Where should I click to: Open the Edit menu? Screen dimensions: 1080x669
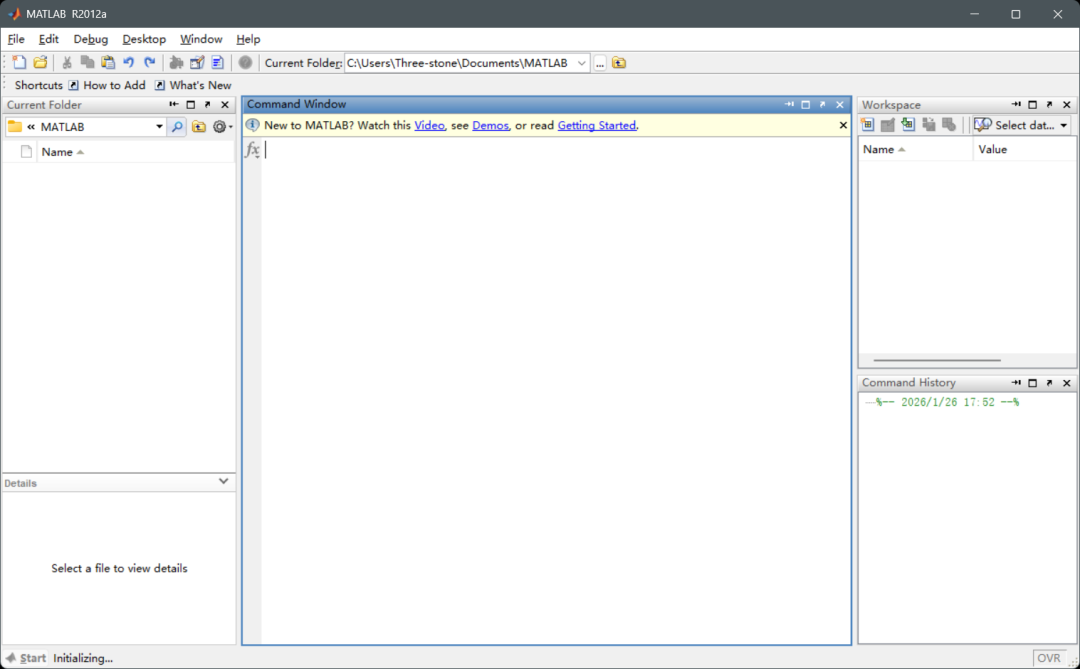[48, 39]
